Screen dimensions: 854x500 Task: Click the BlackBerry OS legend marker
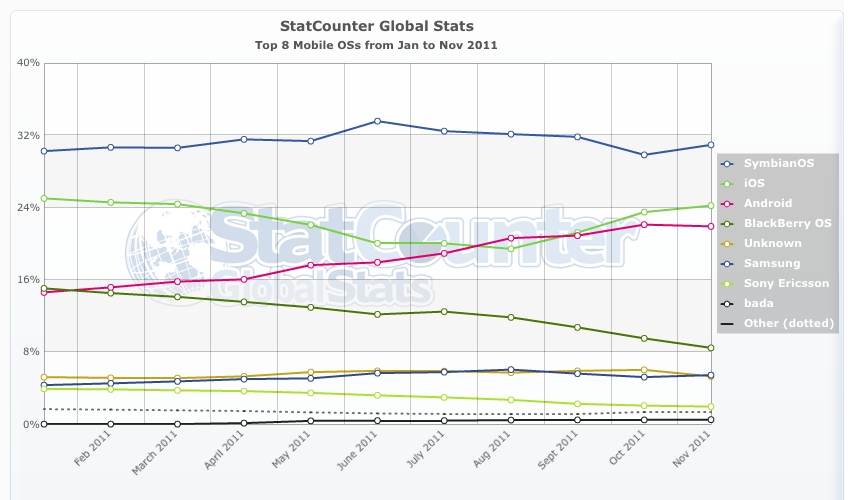coord(727,223)
